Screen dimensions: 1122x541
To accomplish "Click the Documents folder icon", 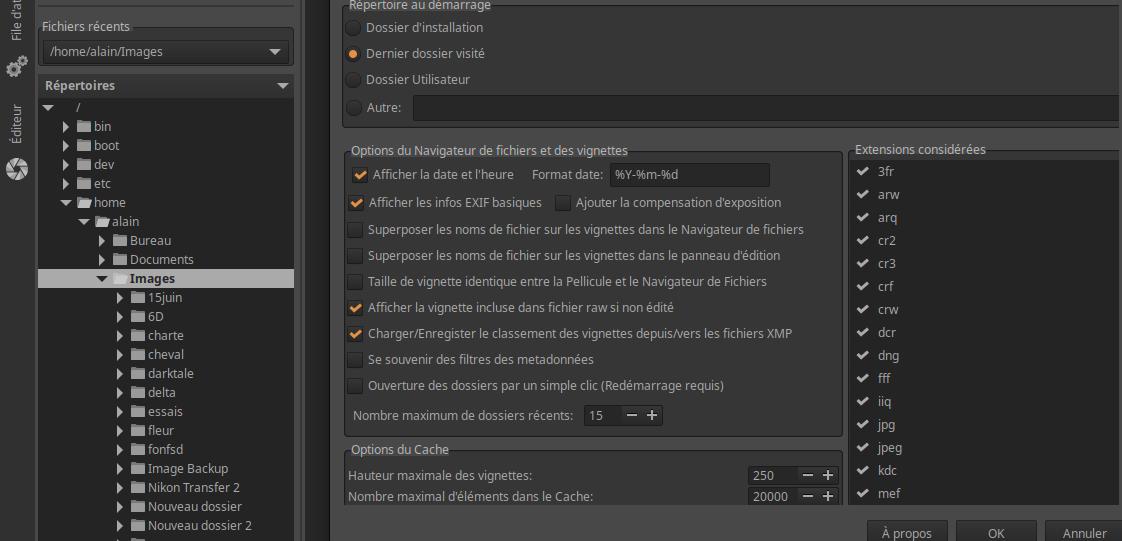I will coord(119,260).
